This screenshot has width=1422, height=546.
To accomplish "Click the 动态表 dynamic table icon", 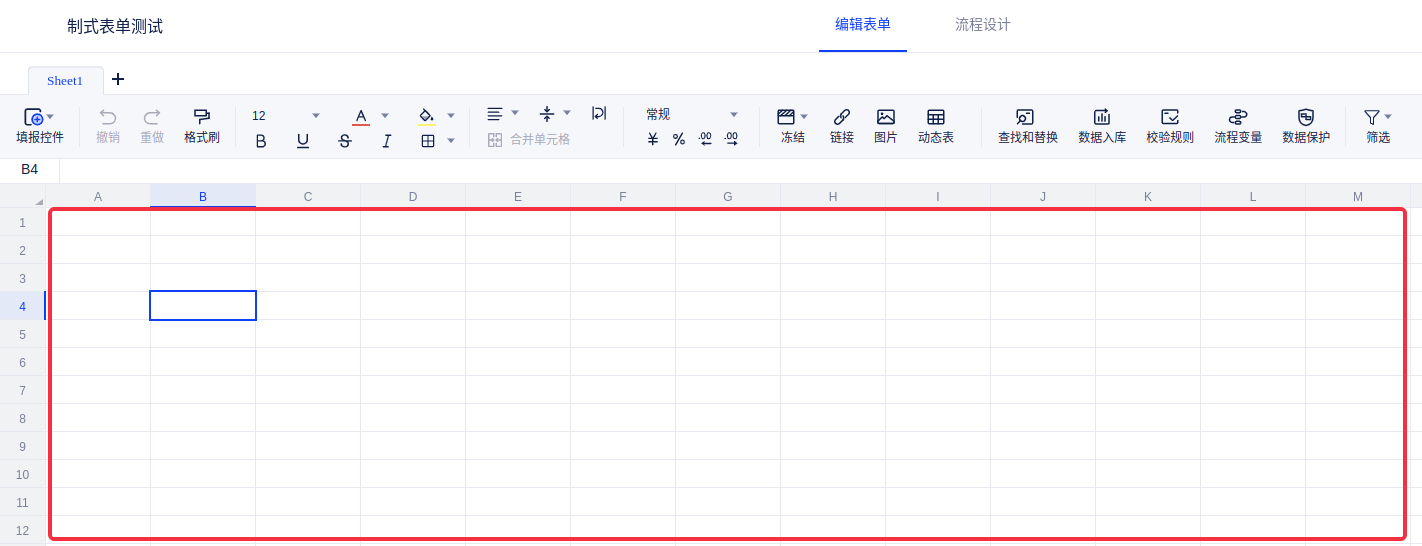I will 935,117.
